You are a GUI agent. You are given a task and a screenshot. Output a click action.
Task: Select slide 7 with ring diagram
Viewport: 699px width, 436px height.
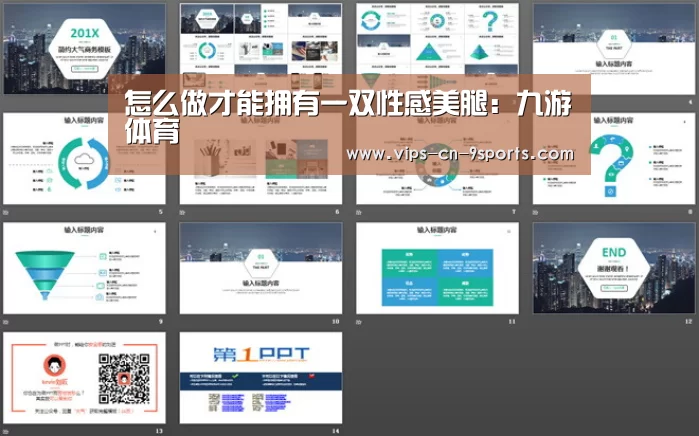(437, 158)
